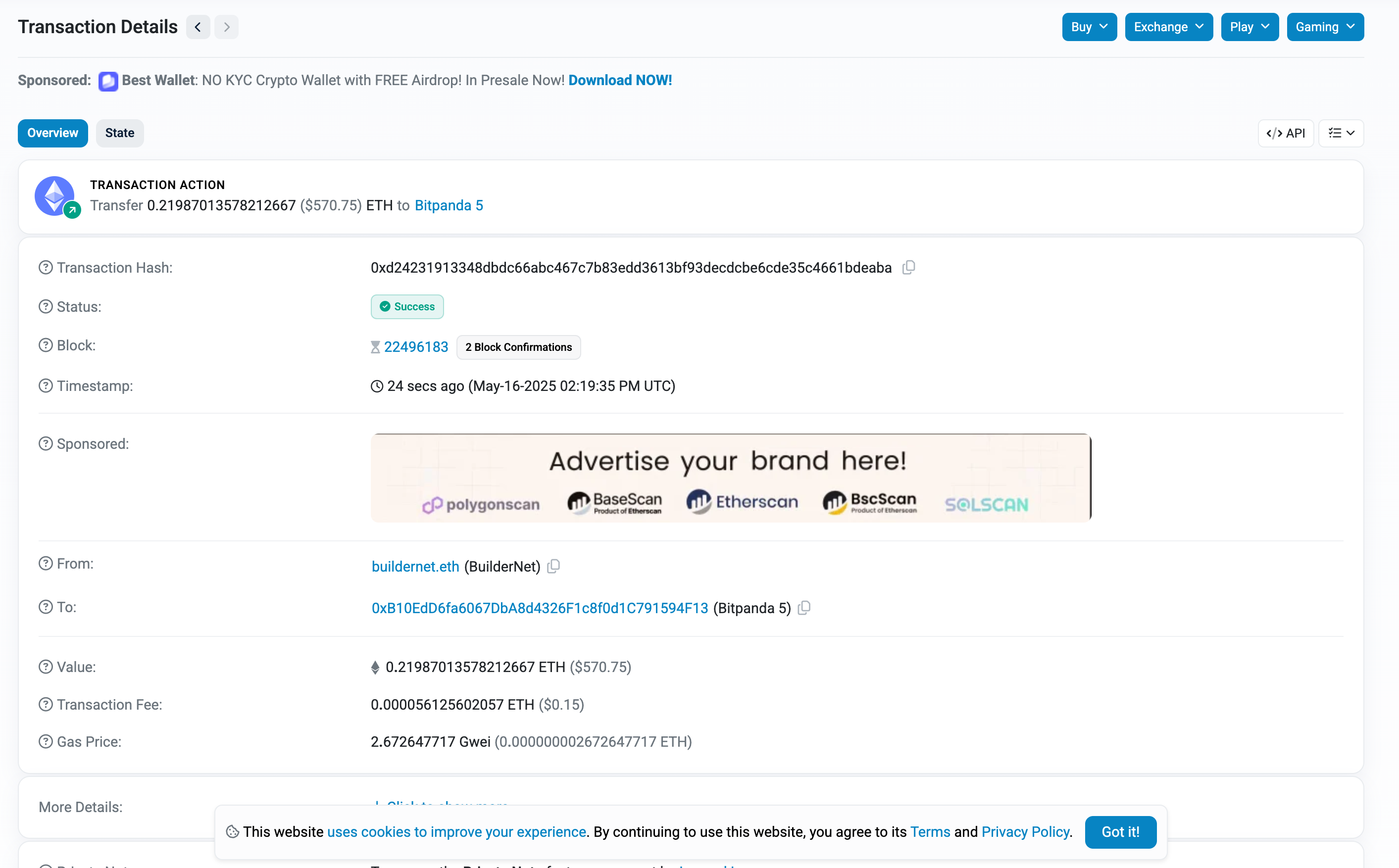
Task: Click the hourglass icon beside block number
Action: [375, 347]
